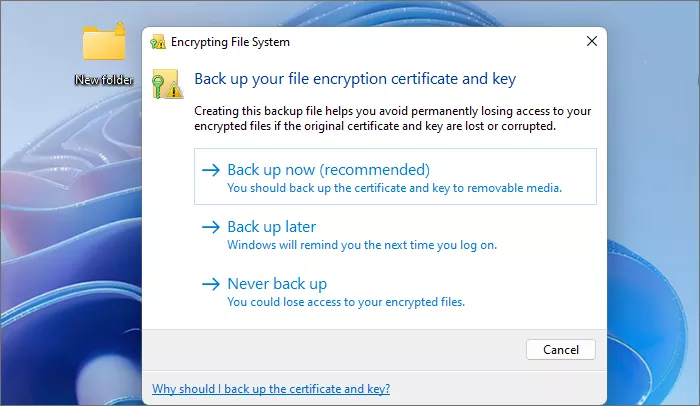Click the small key icon in title bar
This screenshot has height=406, width=700.
pyautogui.click(x=158, y=42)
